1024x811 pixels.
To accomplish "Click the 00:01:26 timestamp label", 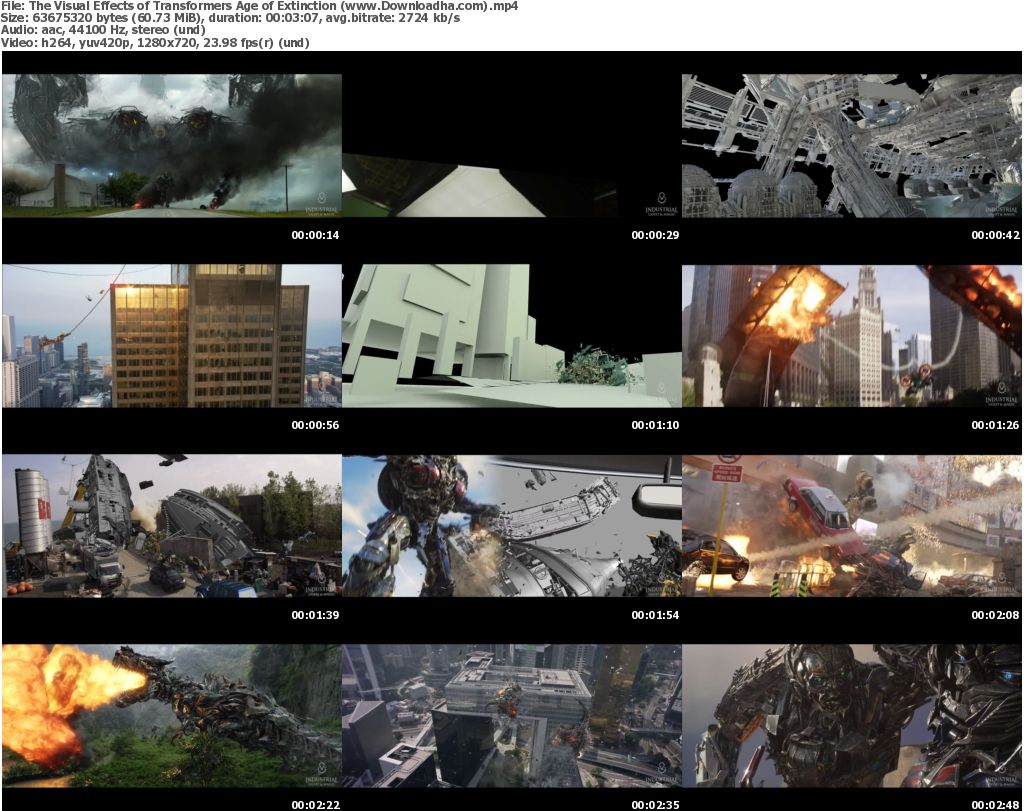I will (995, 425).
